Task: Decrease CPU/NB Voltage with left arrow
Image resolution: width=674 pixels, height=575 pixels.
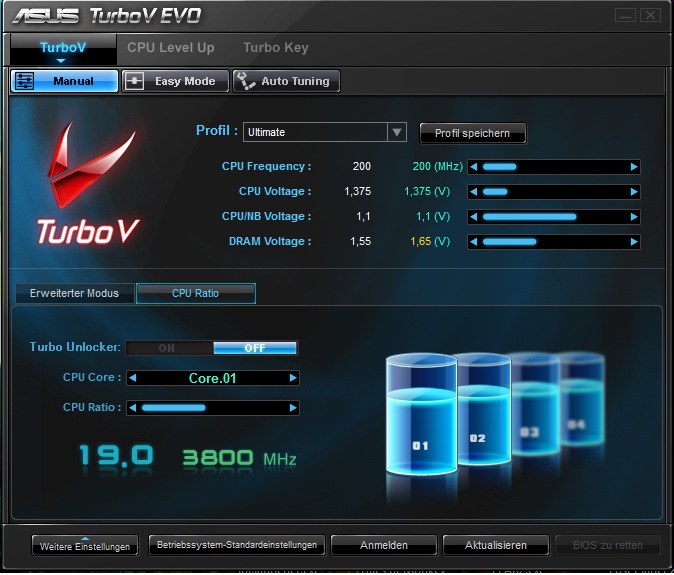Action: pyautogui.click(x=473, y=217)
